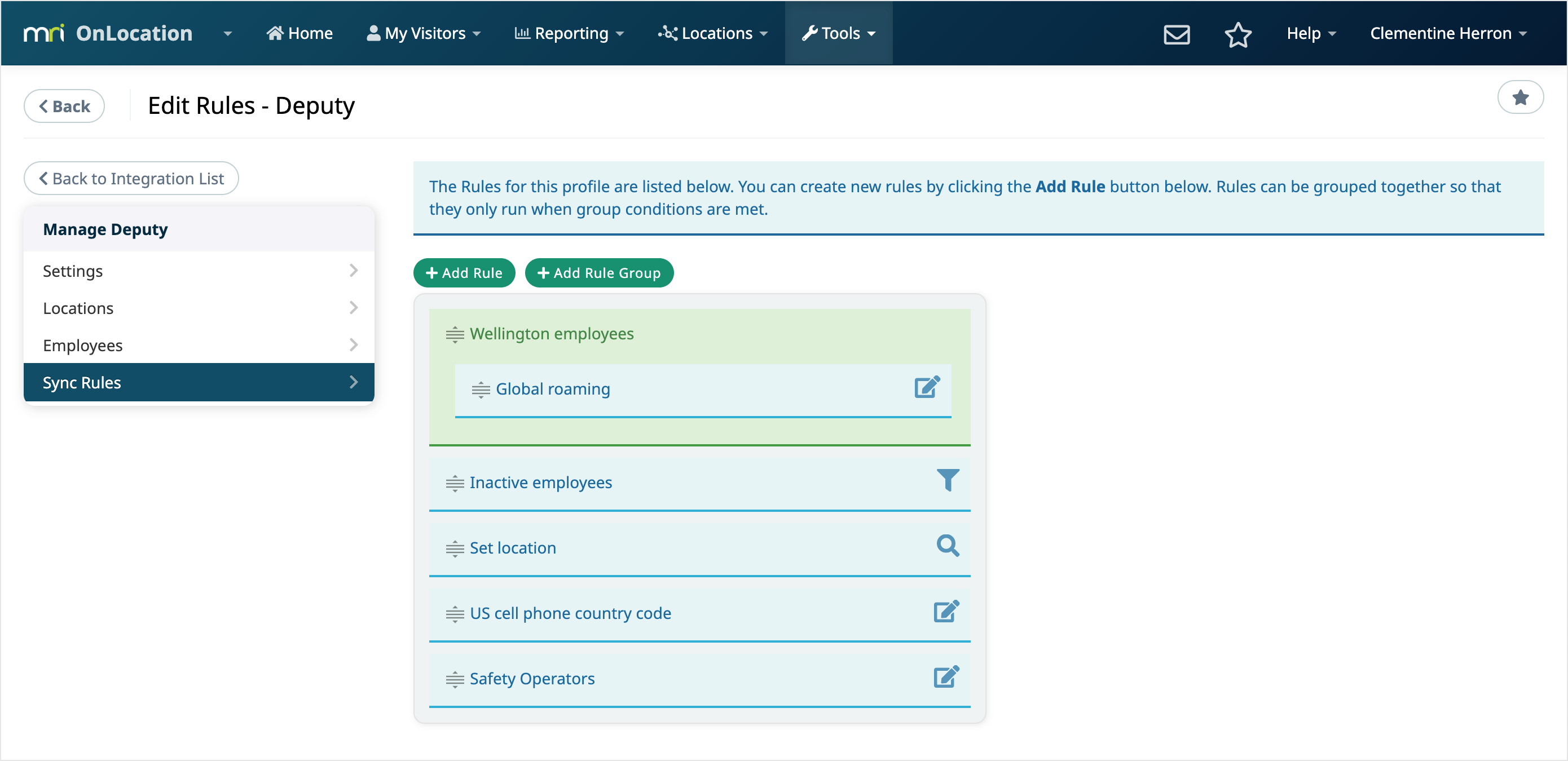Click the favorite star button near page title

pos(1519,98)
